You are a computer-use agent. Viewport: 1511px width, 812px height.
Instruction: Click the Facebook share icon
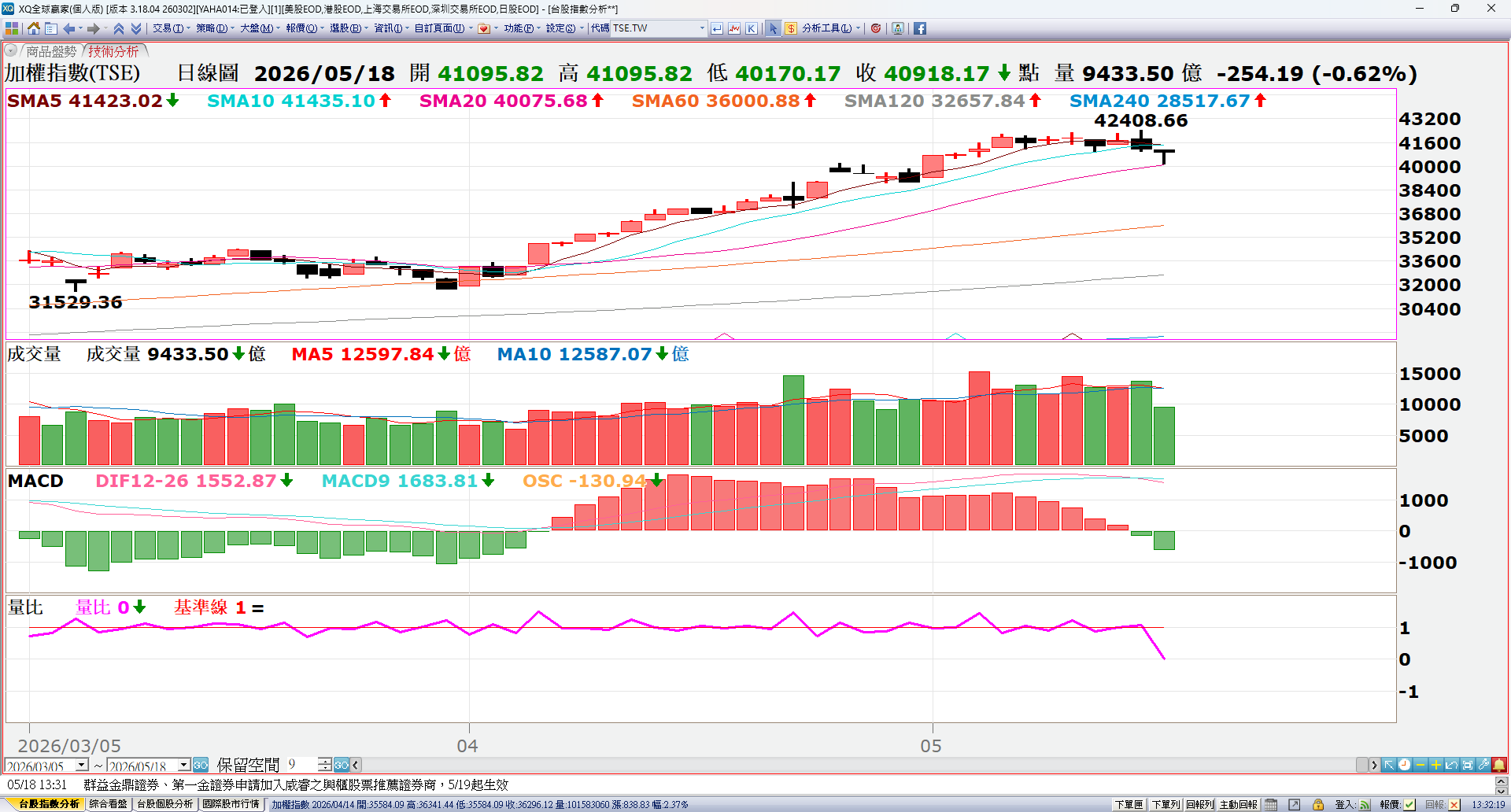pos(919,28)
